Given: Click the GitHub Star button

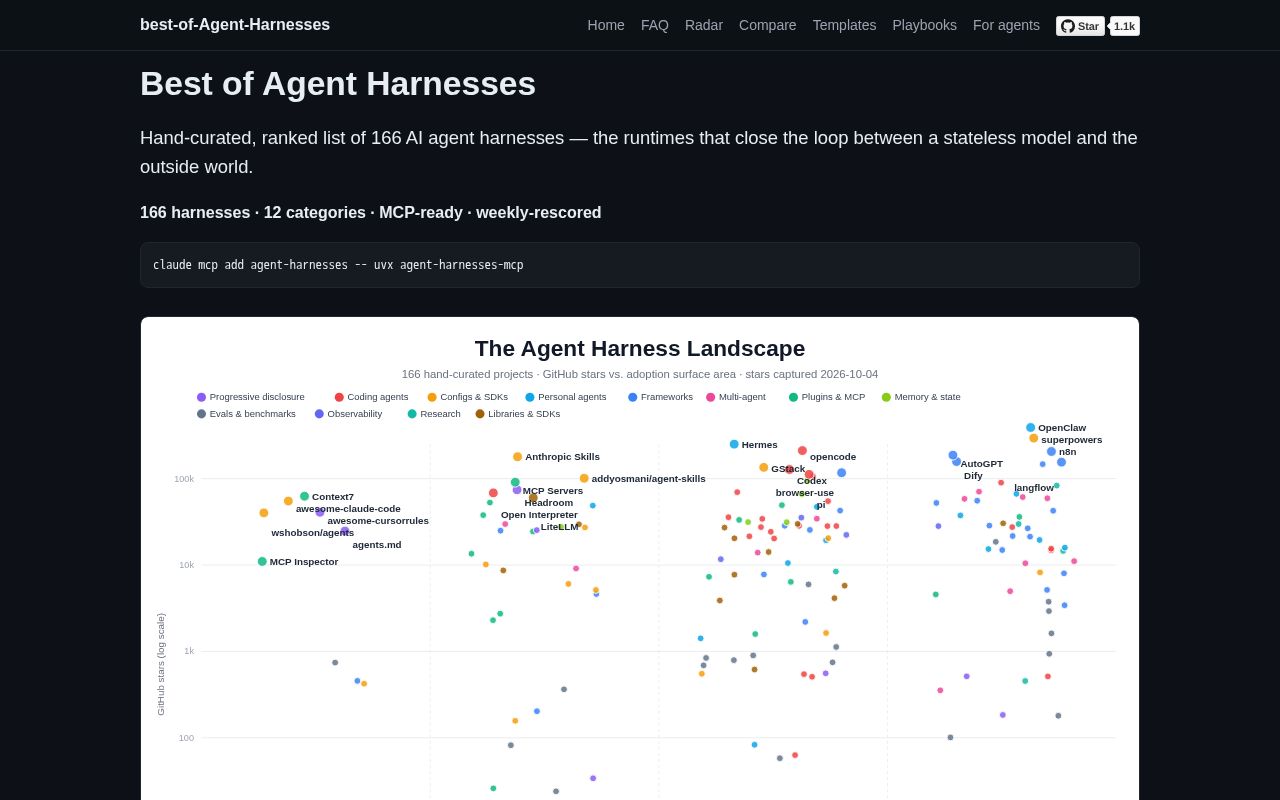Looking at the screenshot, I should coord(1080,26).
